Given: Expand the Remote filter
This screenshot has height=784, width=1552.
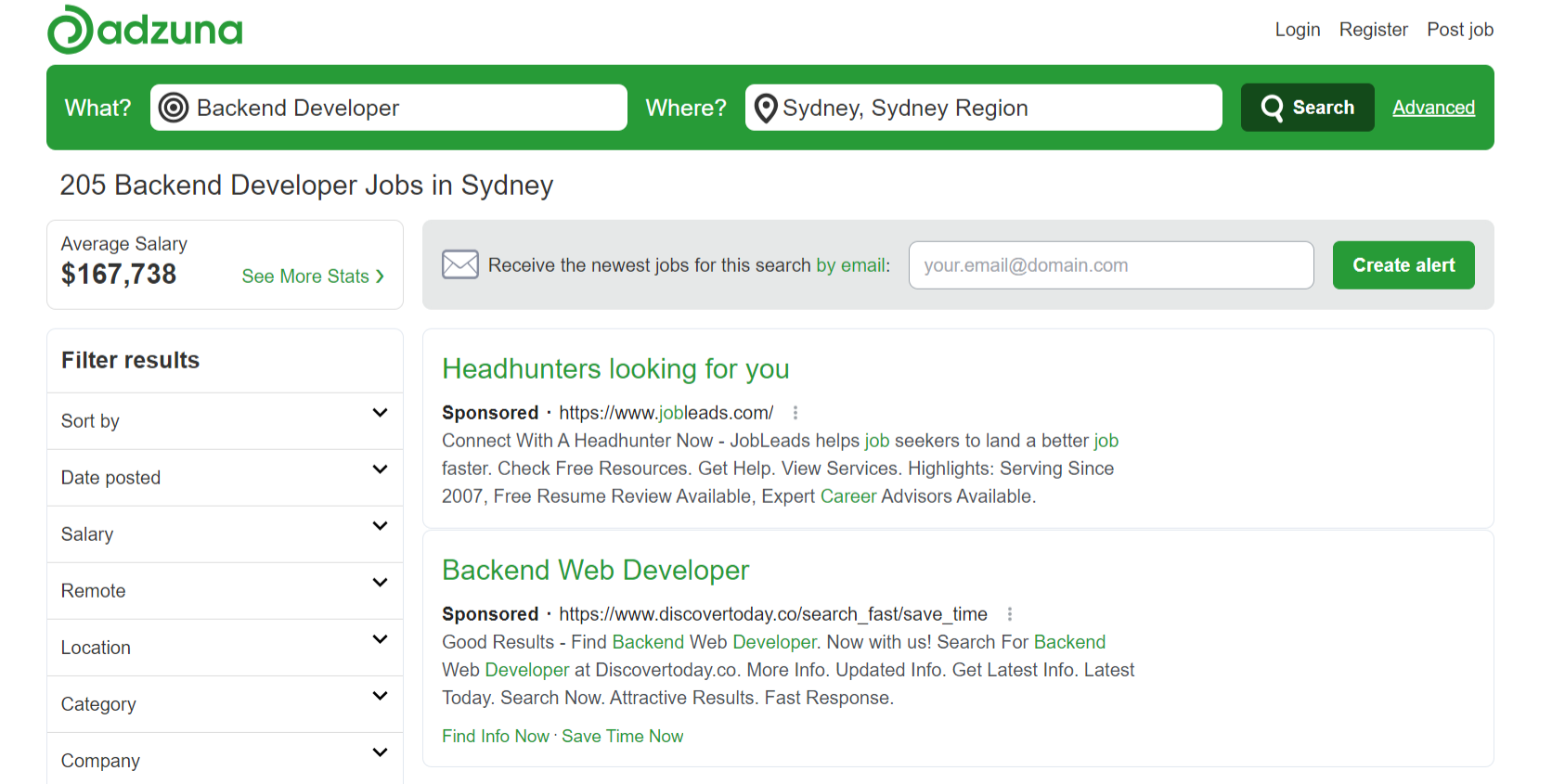Looking at the screenshot, I should click(225, 591).
